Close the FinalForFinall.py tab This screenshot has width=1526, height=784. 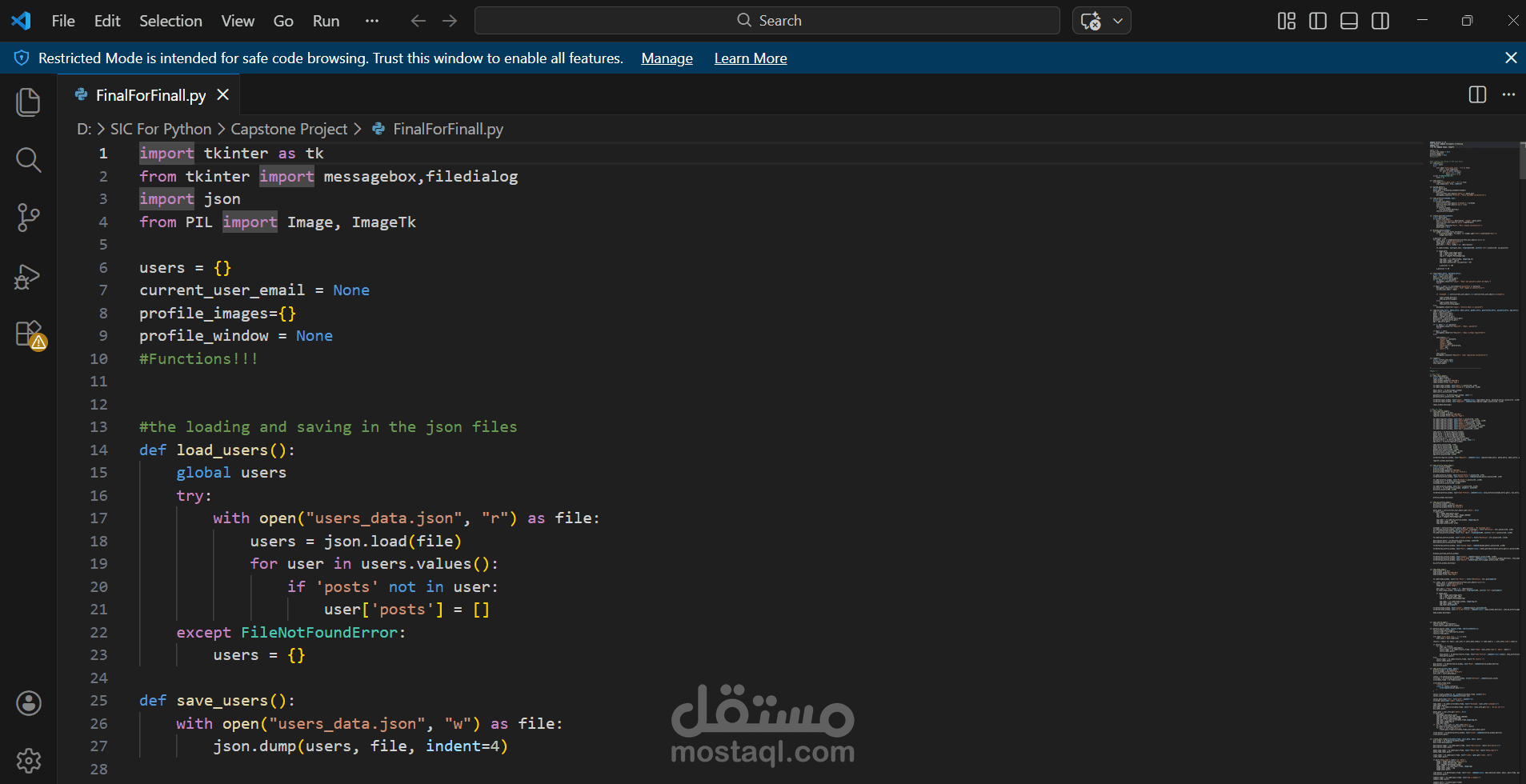[223, 94]
